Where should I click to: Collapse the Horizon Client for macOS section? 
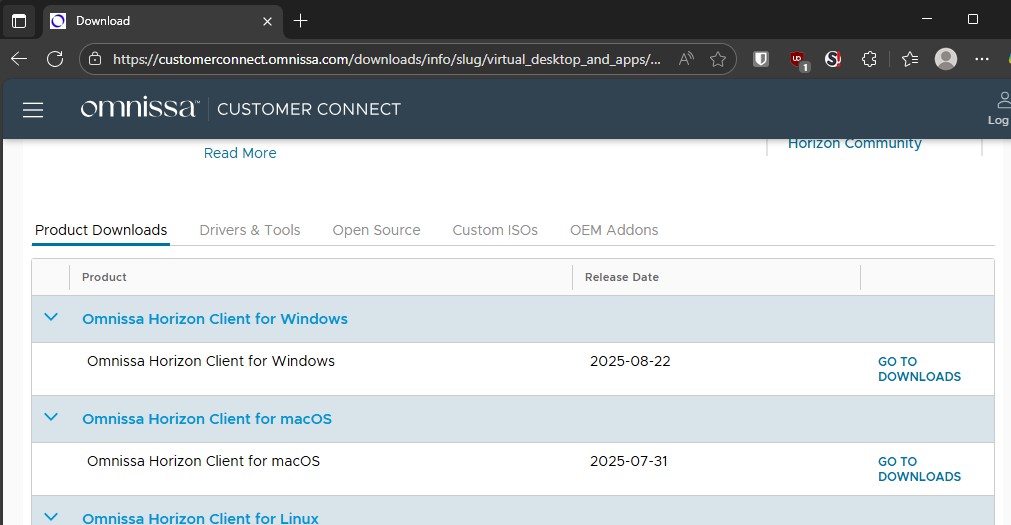click(51, 418)
